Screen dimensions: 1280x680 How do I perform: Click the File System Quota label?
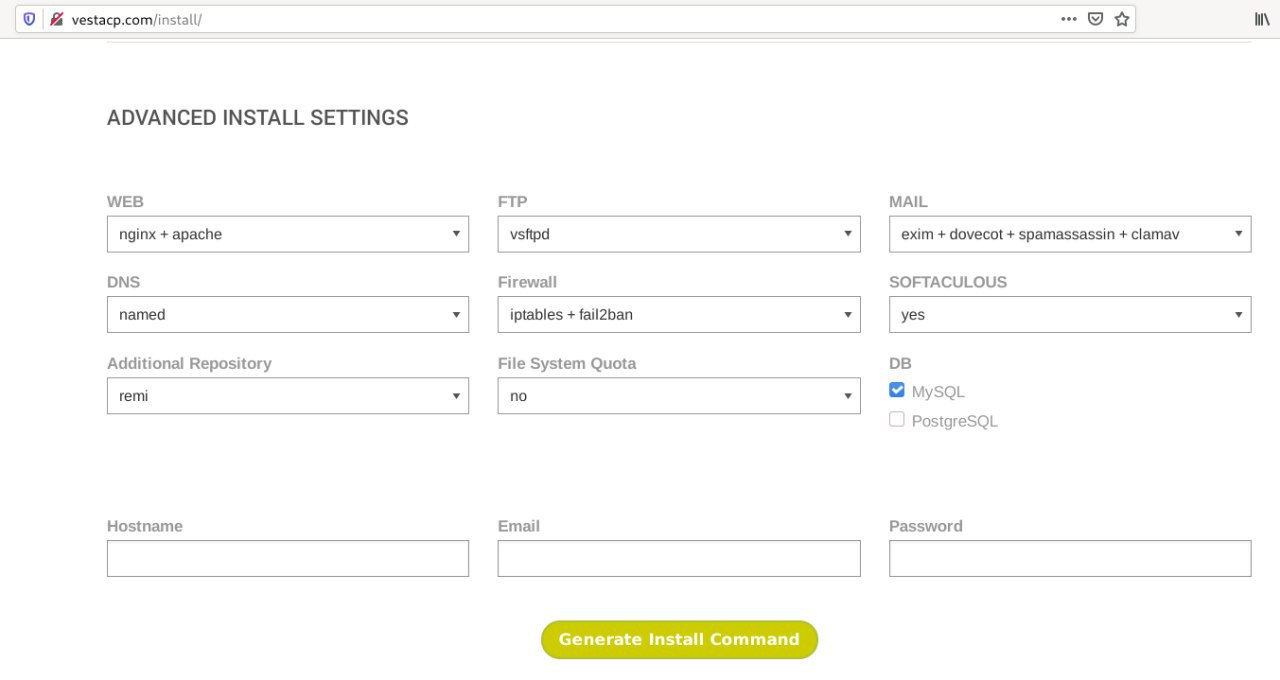[x=567, y=363]
